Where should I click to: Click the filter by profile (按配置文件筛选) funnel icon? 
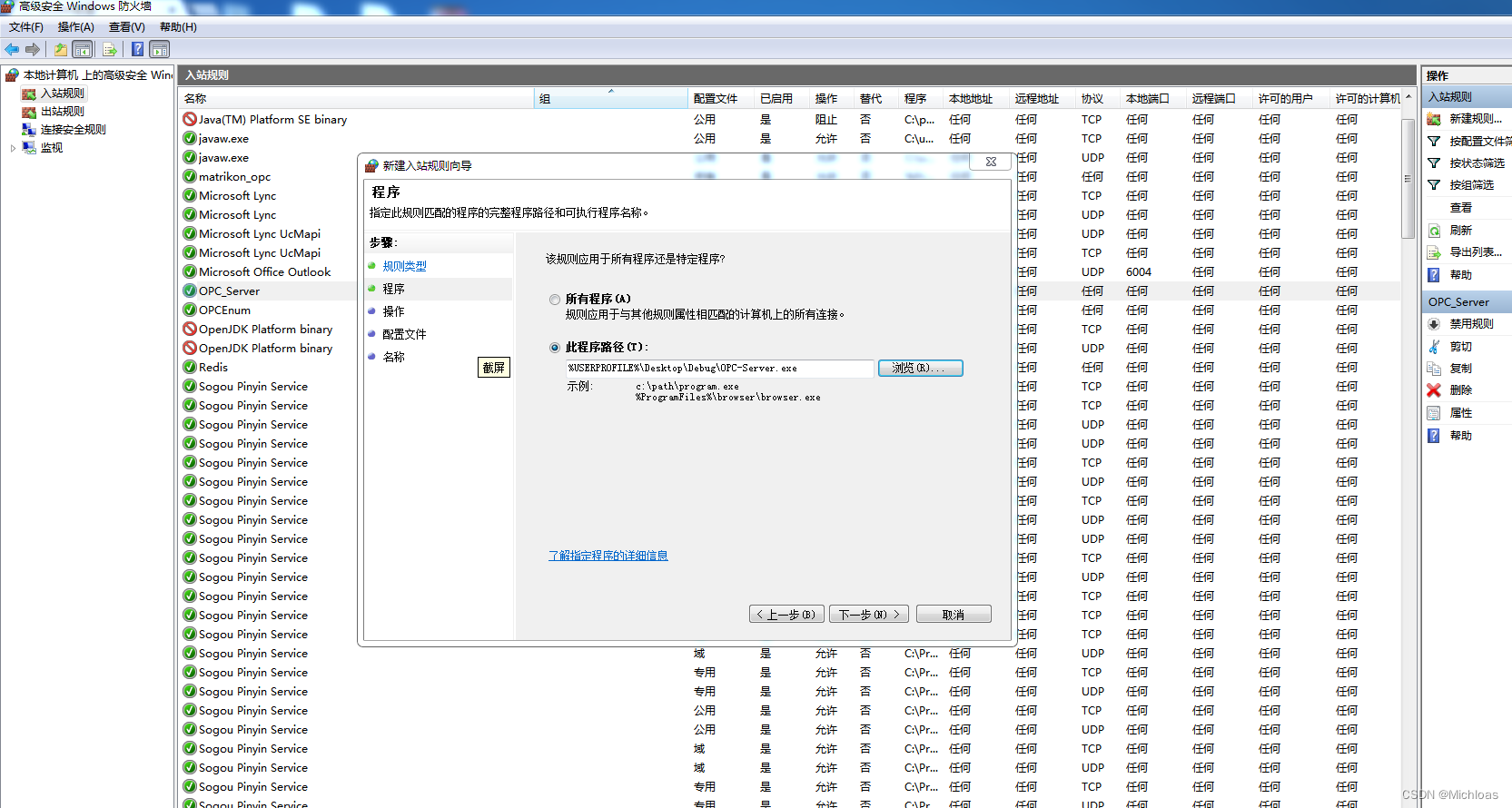pyautogui.click(x=1434, y=142)
